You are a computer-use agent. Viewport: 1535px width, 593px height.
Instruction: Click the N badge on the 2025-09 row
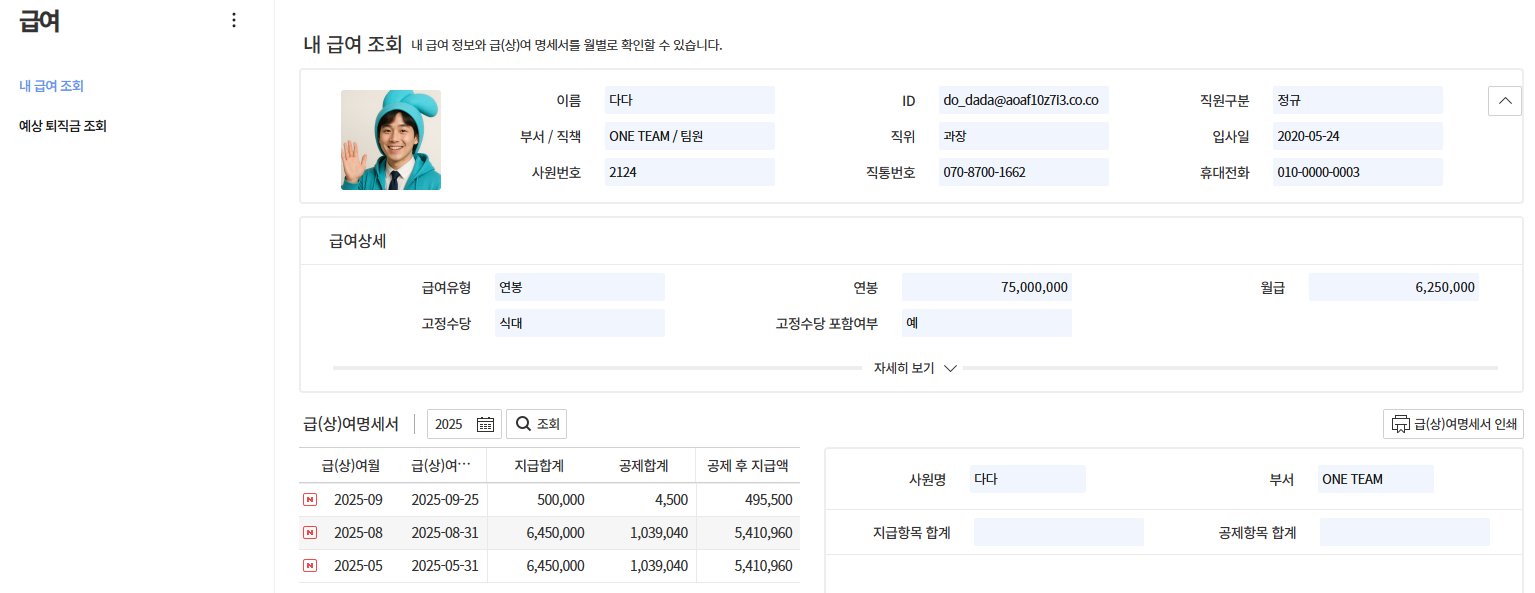point(311,499)
